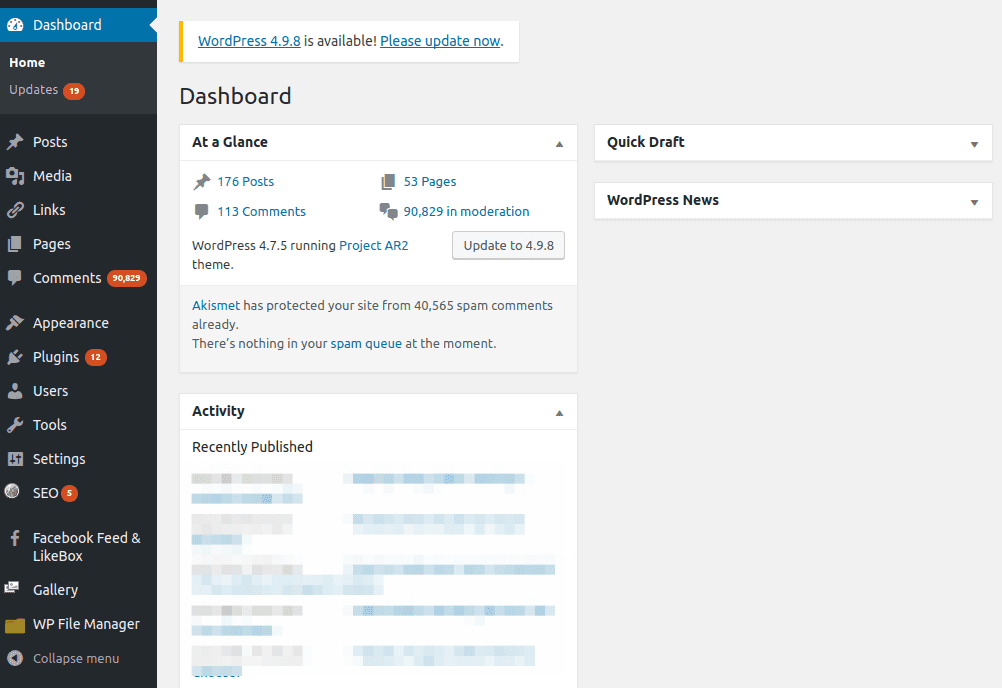This screenshot has height=688, width=1002.
Task: Click the At a Glance panel title
Action: [x=230, y=142]
